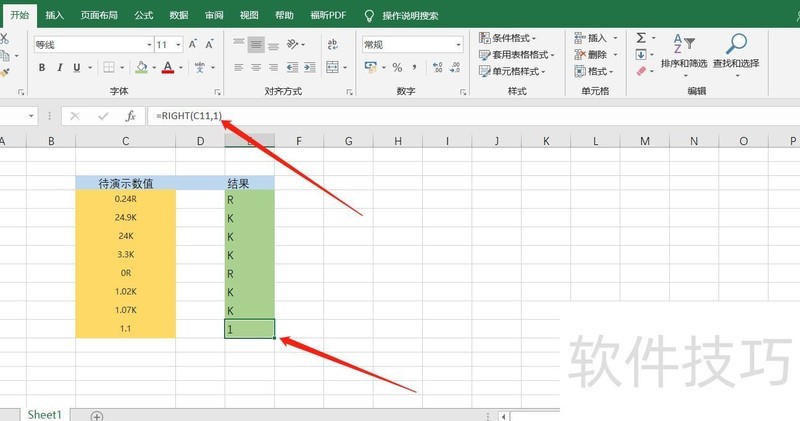This screenshot has width=800, height=421.
Task: Toggle Italic formatting
Action: tap(59, 67)
